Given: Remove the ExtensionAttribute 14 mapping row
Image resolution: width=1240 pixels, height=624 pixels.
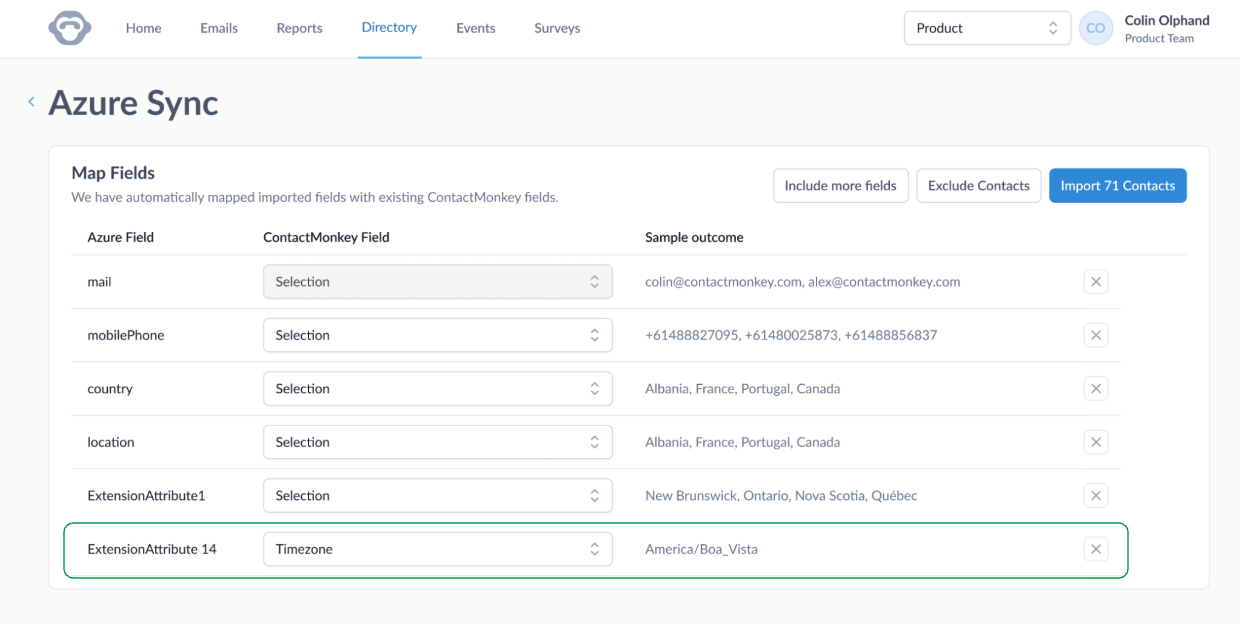Looking at the screenshot, I should [x=1096, y=549].
